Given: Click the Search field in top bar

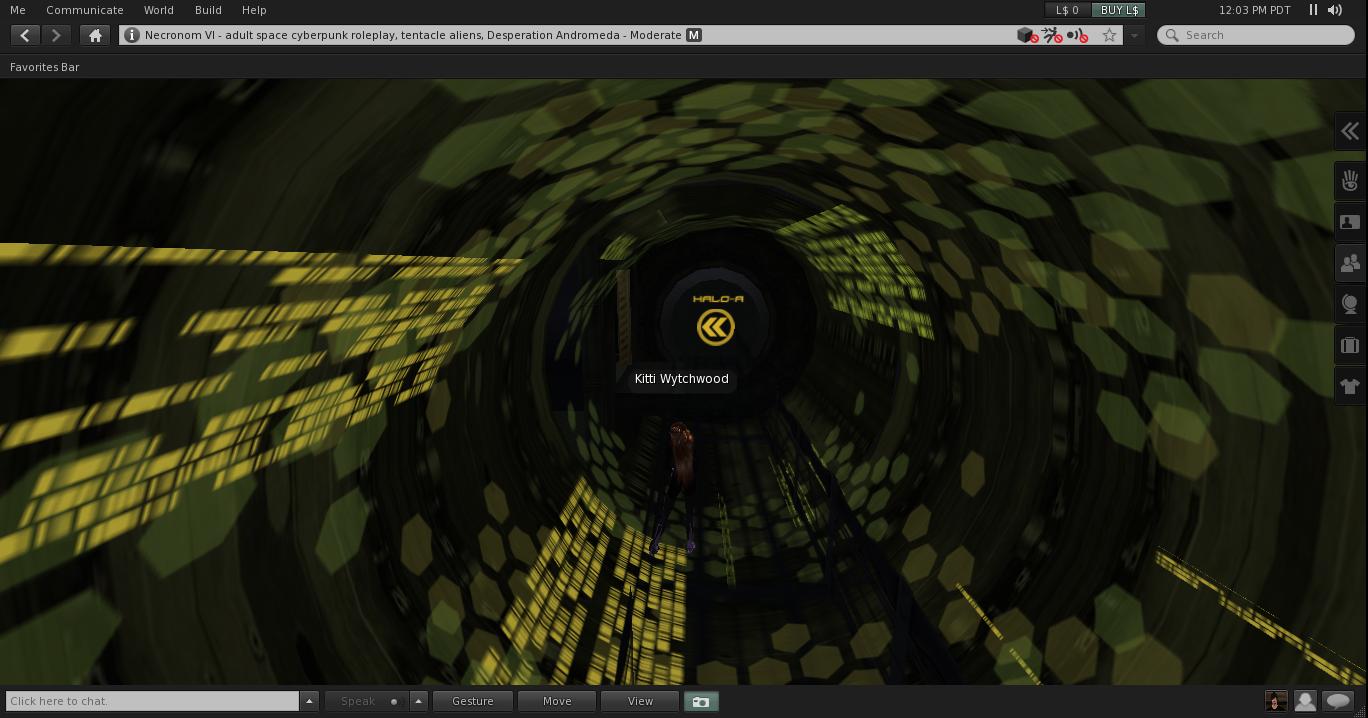Looking at the screenshot, I should (x=1256, y=35).
